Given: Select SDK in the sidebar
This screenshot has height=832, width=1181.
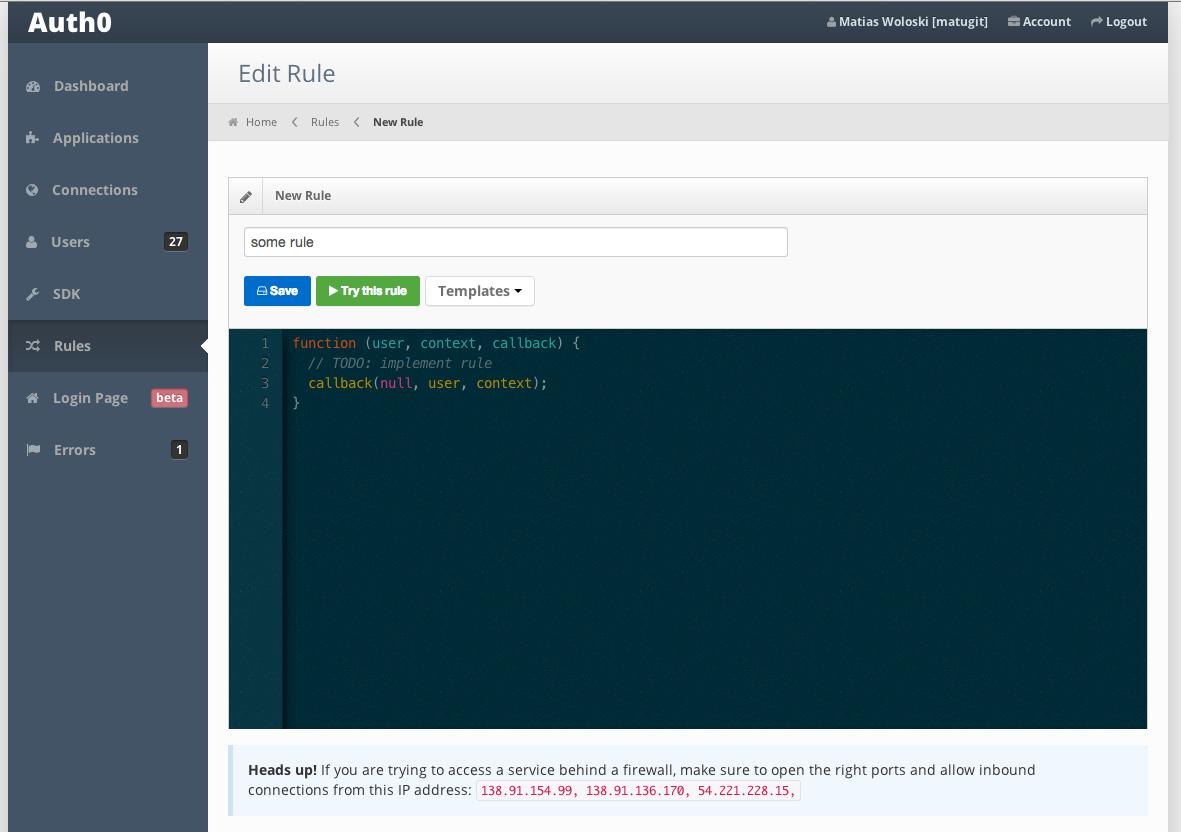Looking at the screenshot, I should coord(108,294).
